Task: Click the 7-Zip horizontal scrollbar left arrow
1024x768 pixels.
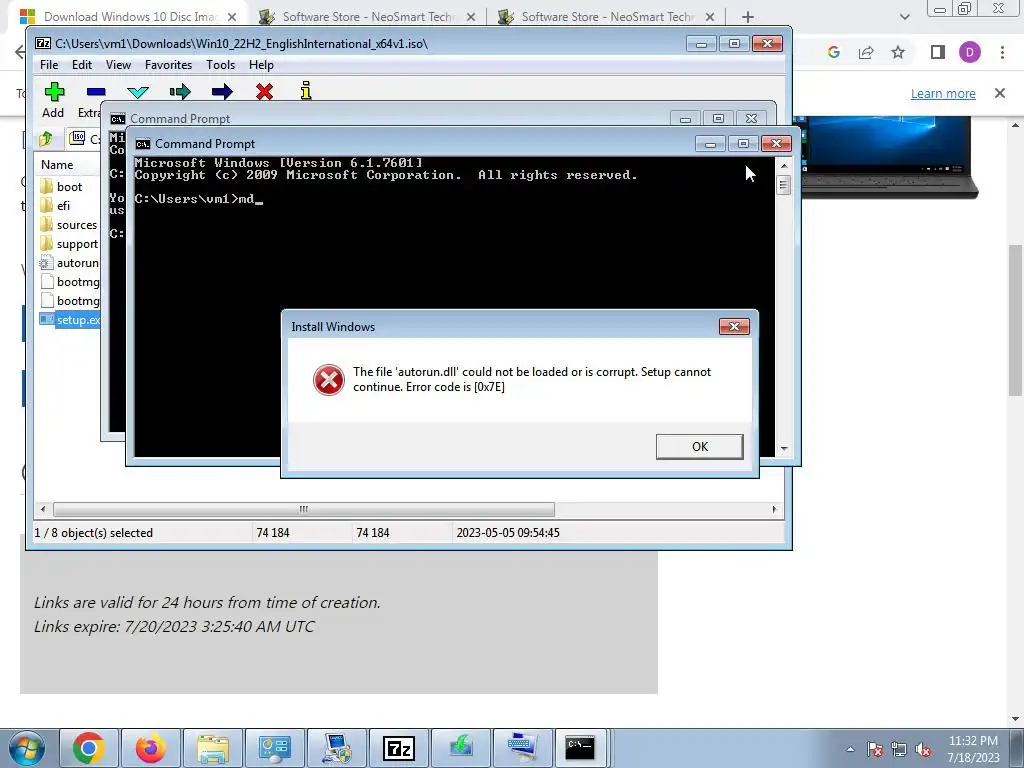Action: [43, 509]
